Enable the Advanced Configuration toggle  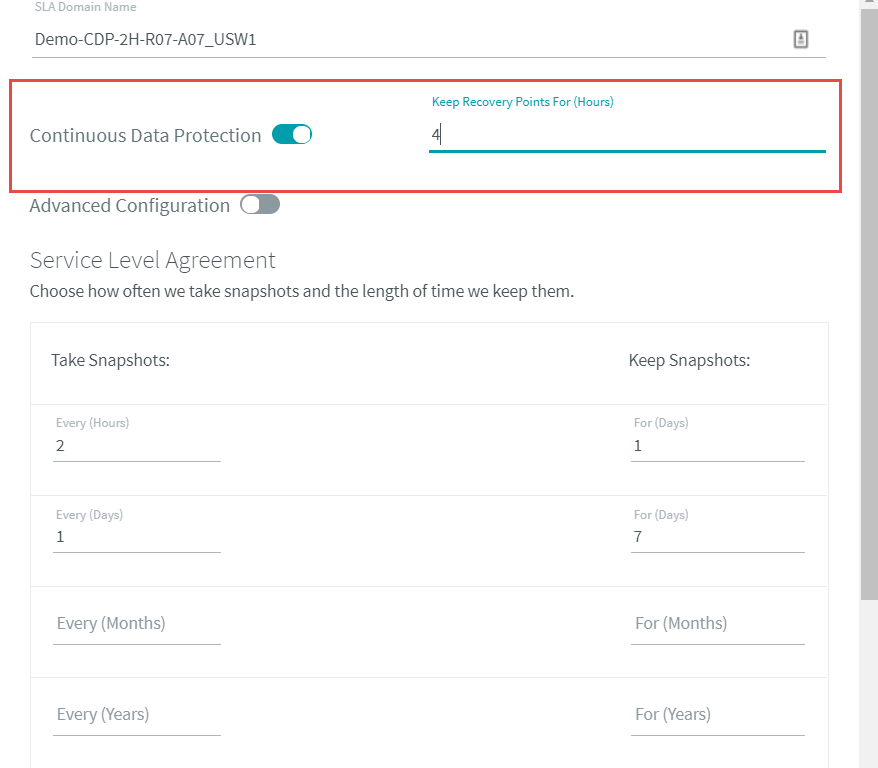pyautogui.click(x=260, y=204)
